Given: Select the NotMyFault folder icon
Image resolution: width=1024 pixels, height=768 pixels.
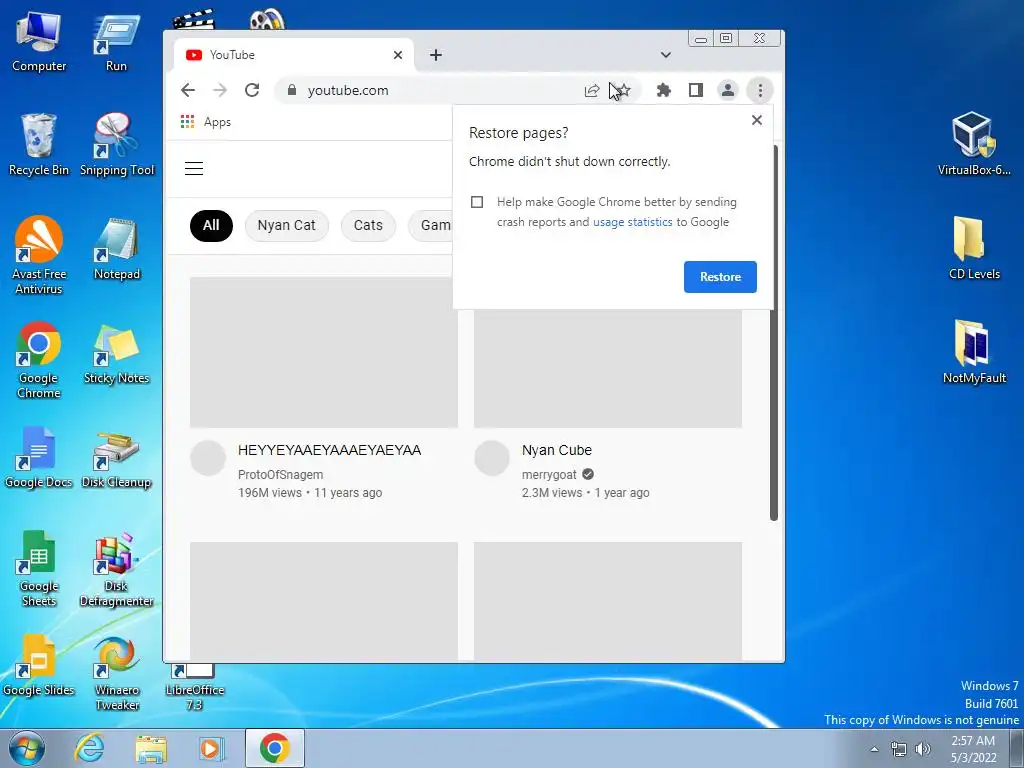Looking at the screenshot, I should tap(974, 353).
